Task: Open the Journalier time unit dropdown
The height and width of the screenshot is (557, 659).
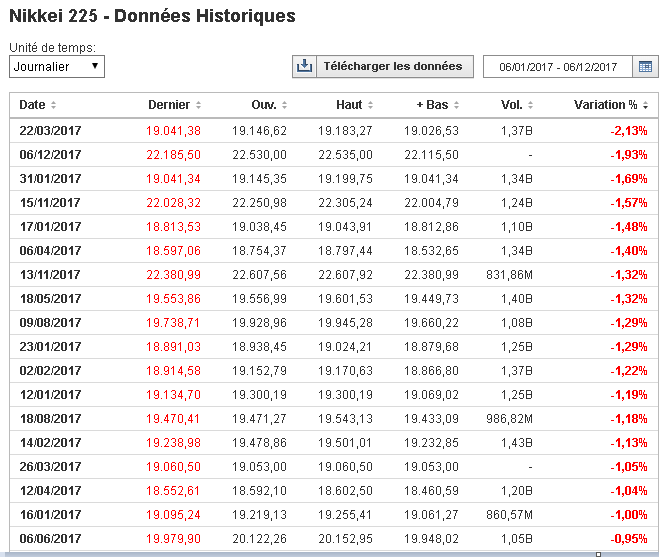Action: [57, 66]
